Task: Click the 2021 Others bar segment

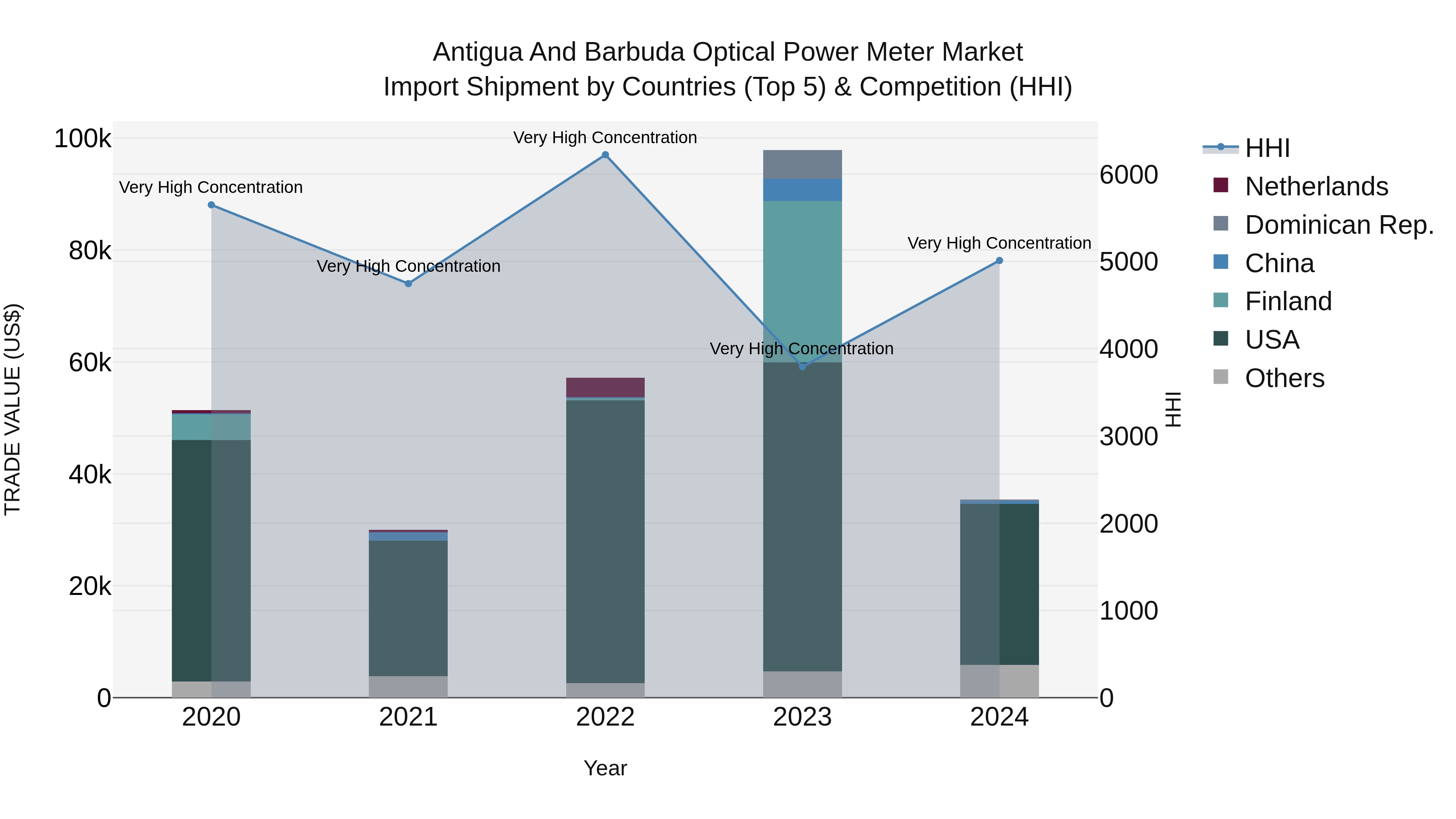Action: click(408, 687)
